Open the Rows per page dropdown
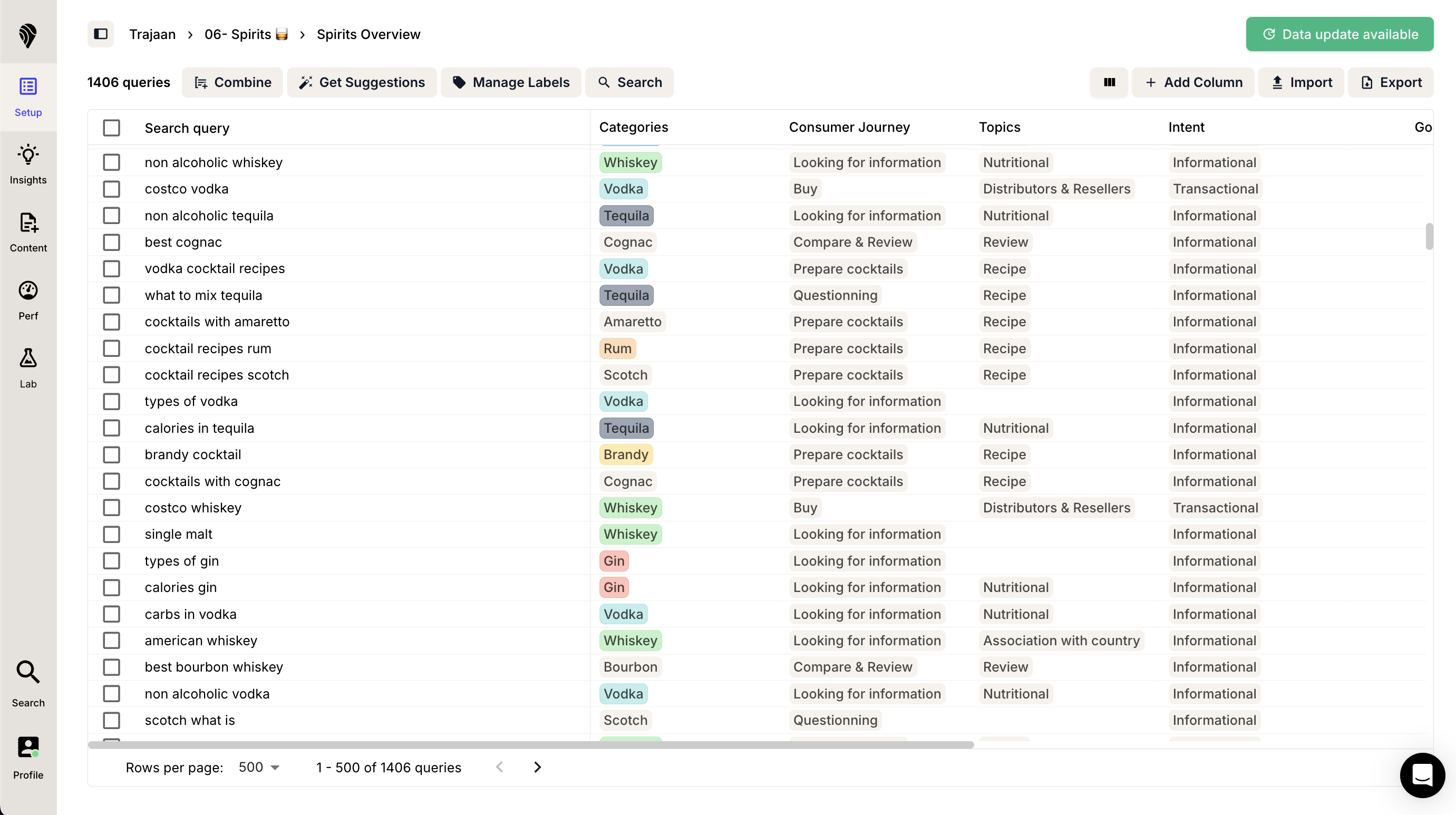Viewport: 1456px width, 815px height. click(x=258, y=767)
